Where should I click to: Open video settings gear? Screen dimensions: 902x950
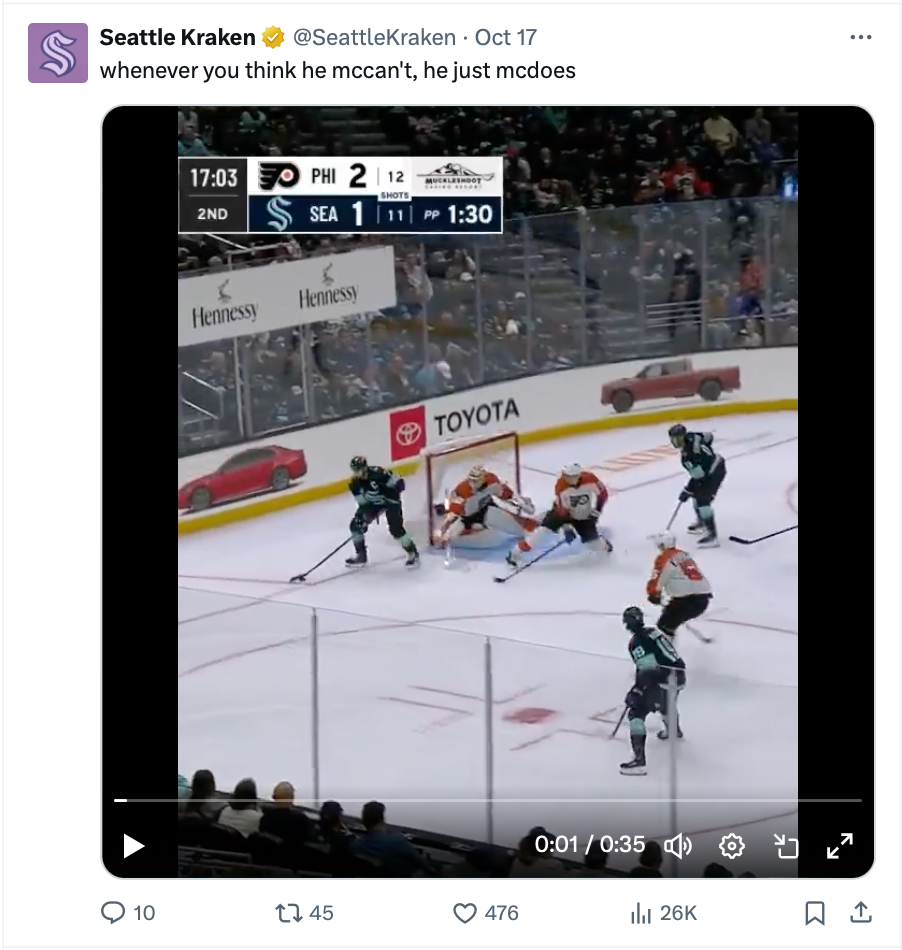pyautogui.click(x=732, y=846)
